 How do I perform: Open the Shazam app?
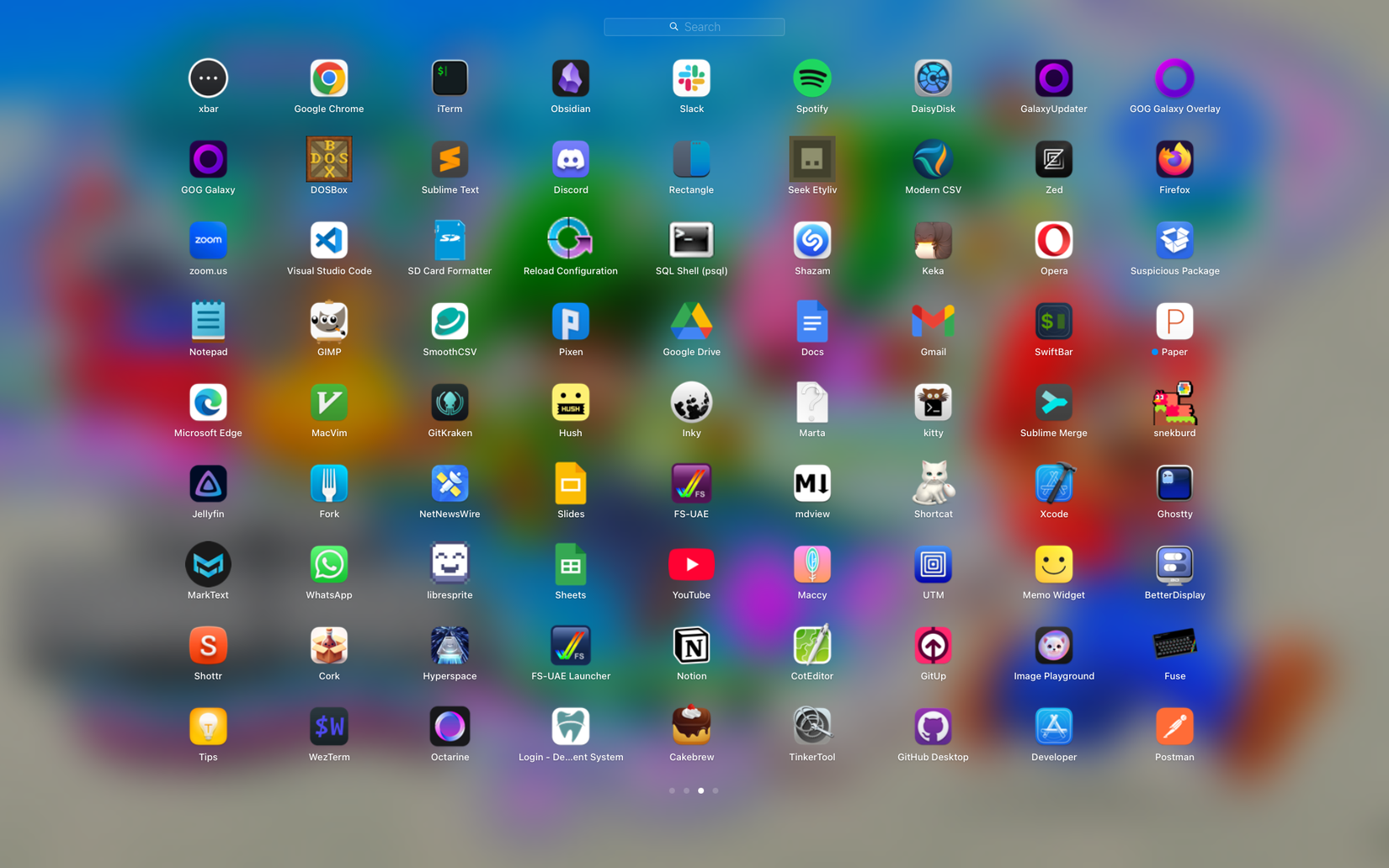[812, 240]
